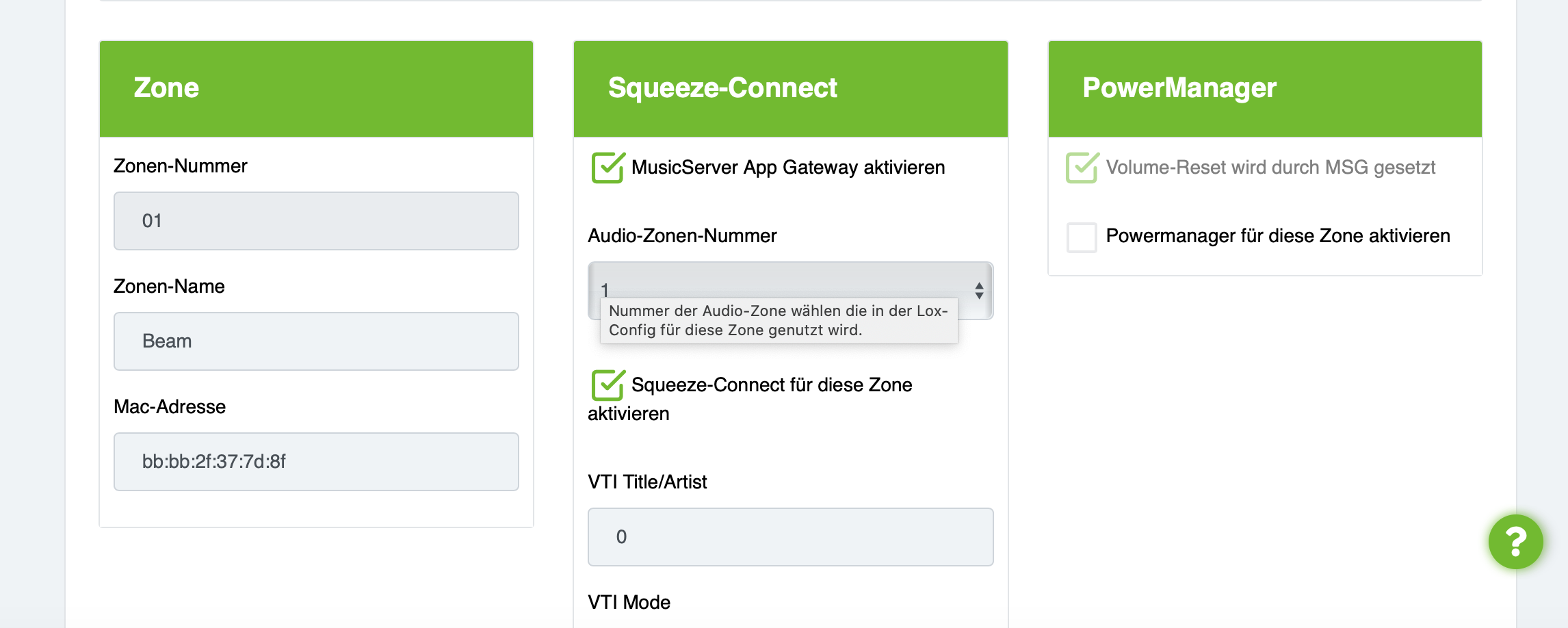Image resolution: width=1568 pixels, height=628 pixels.
Task: Disable Squeeze-Connect für diese Zone checkbox
Action: [x=607, y=385]
